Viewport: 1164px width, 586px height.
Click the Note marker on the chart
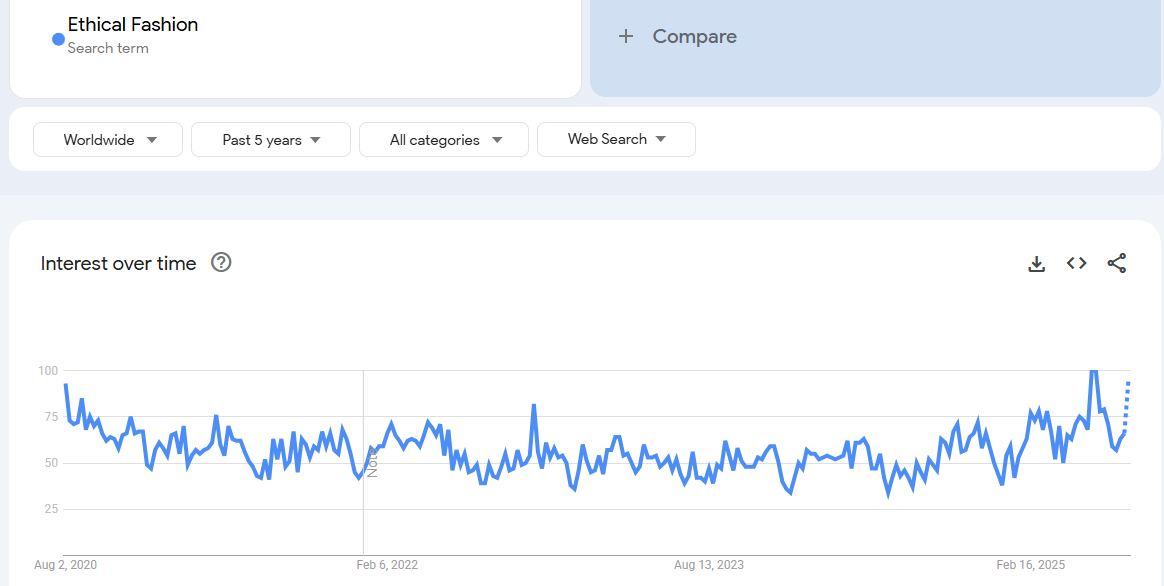point(372,462)
